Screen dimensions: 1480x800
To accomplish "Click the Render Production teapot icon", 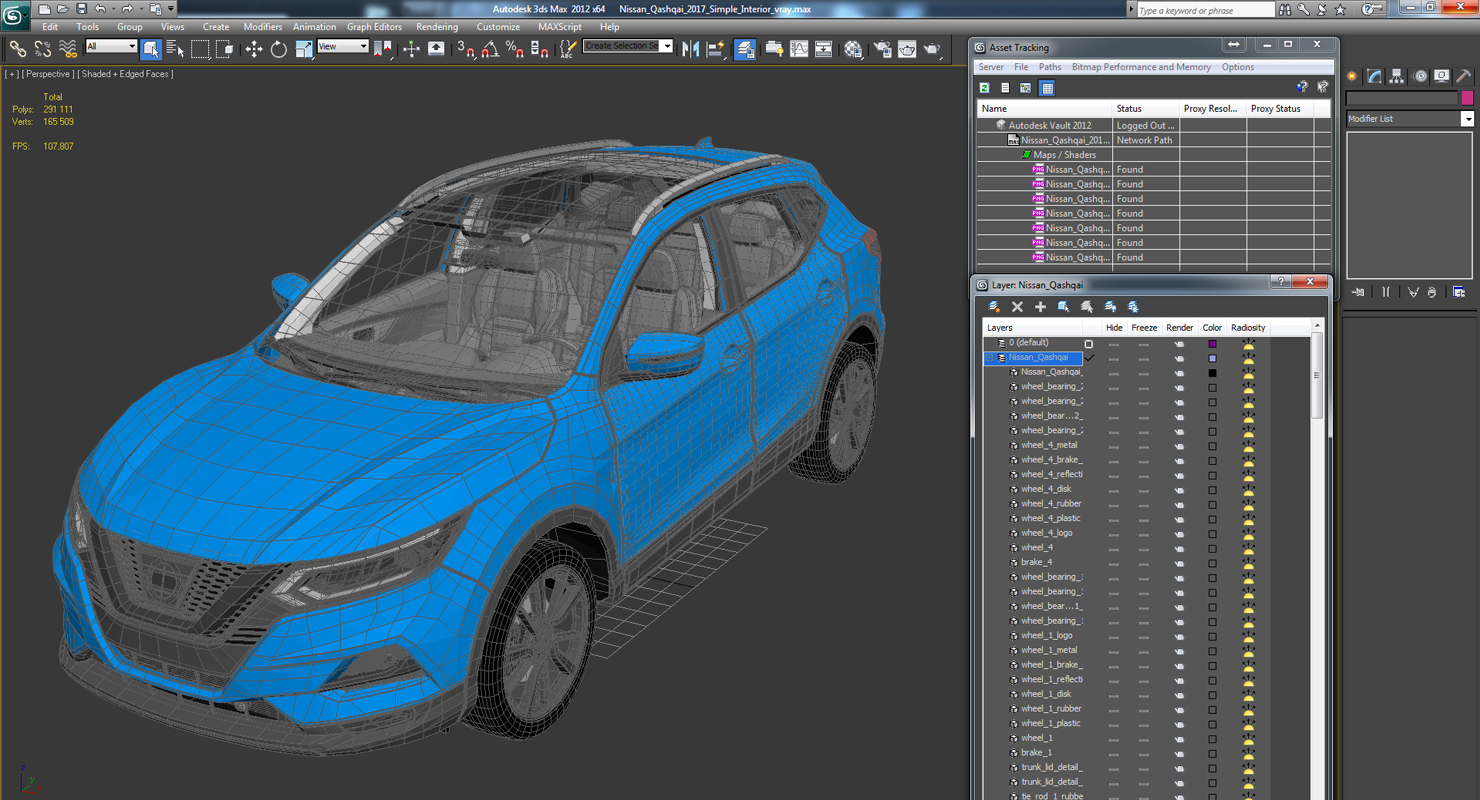I will tap(932, 48).
